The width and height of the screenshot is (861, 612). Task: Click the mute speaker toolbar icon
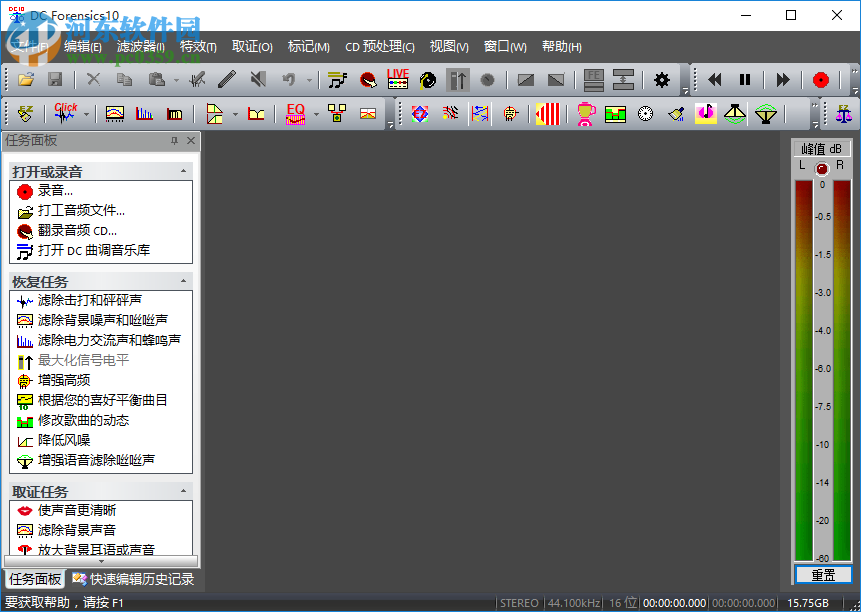tap(258, 80)
